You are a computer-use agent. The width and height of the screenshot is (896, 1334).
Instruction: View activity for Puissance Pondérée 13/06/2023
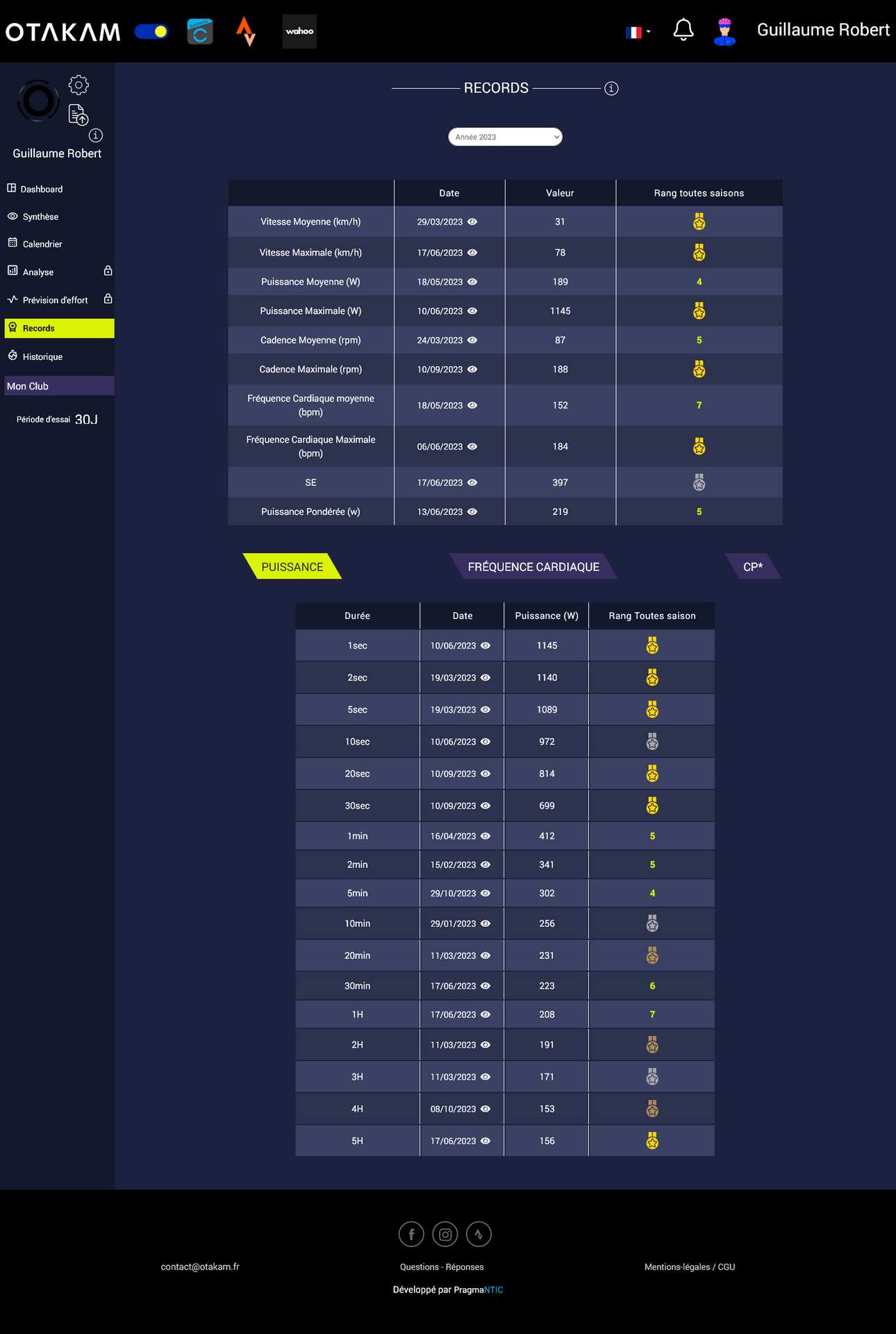pos(472,511)
